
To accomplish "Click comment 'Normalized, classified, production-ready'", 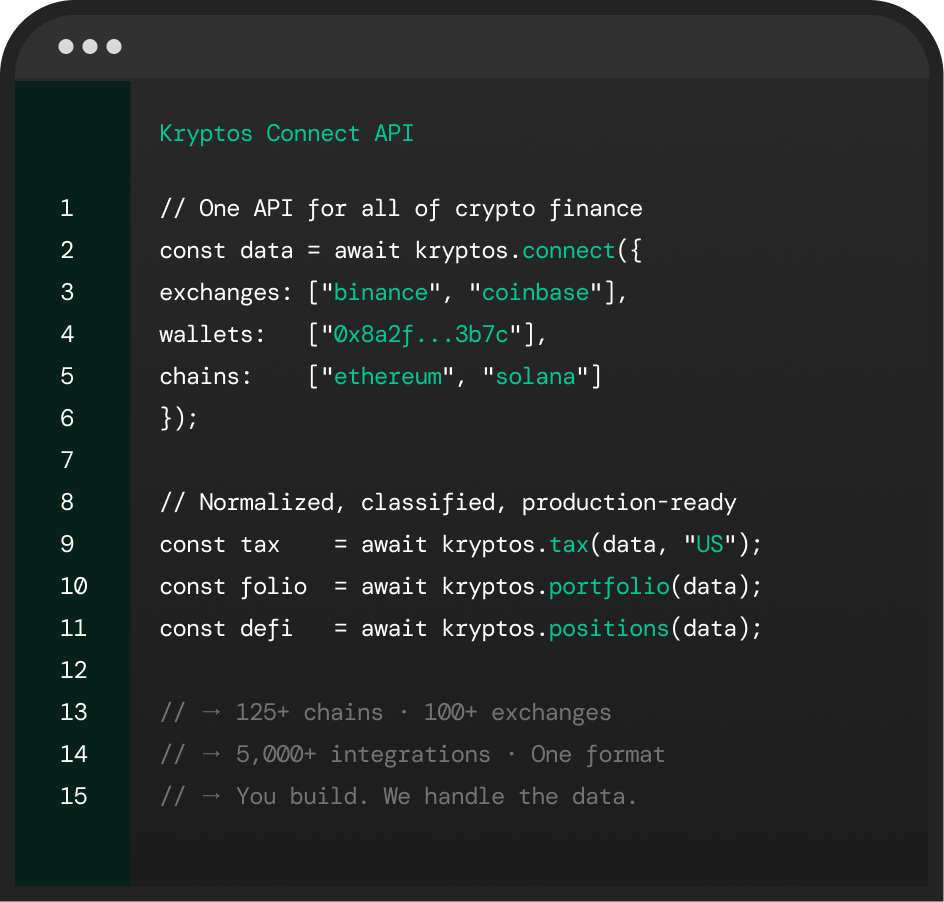I will point(468,503).
